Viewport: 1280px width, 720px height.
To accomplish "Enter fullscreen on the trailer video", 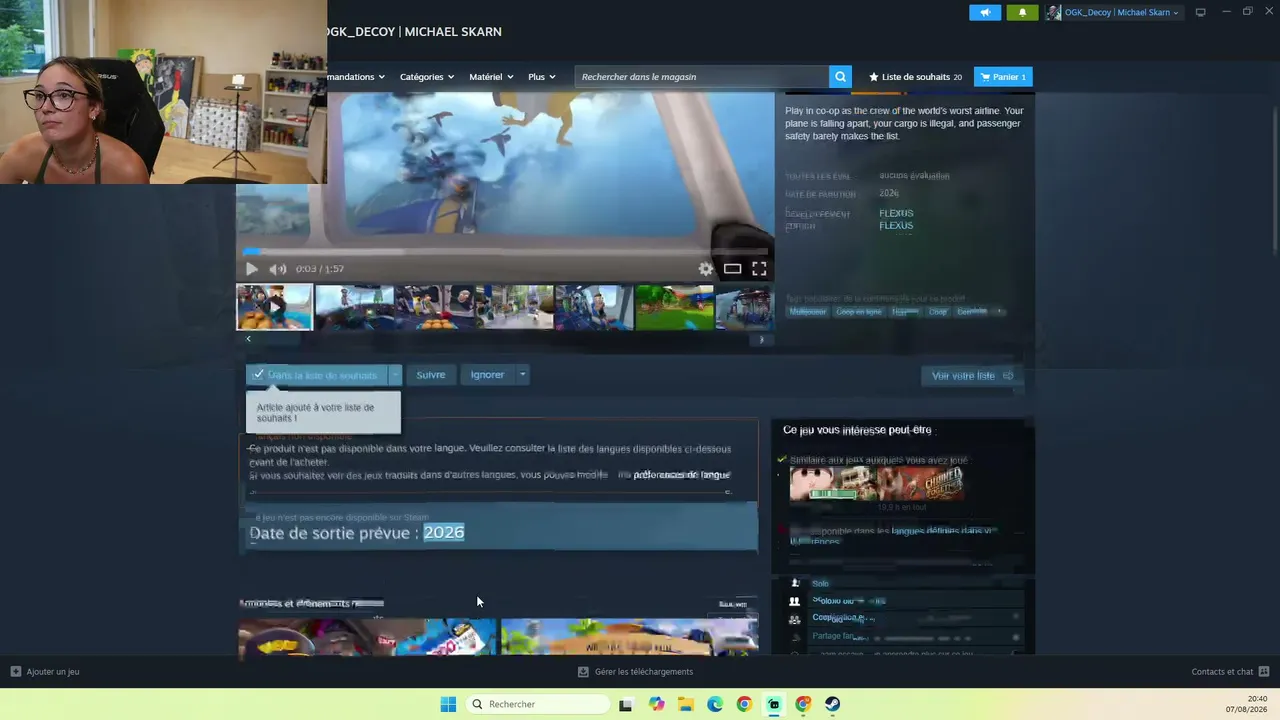I will pyautogui.click(x=759, y=268).
